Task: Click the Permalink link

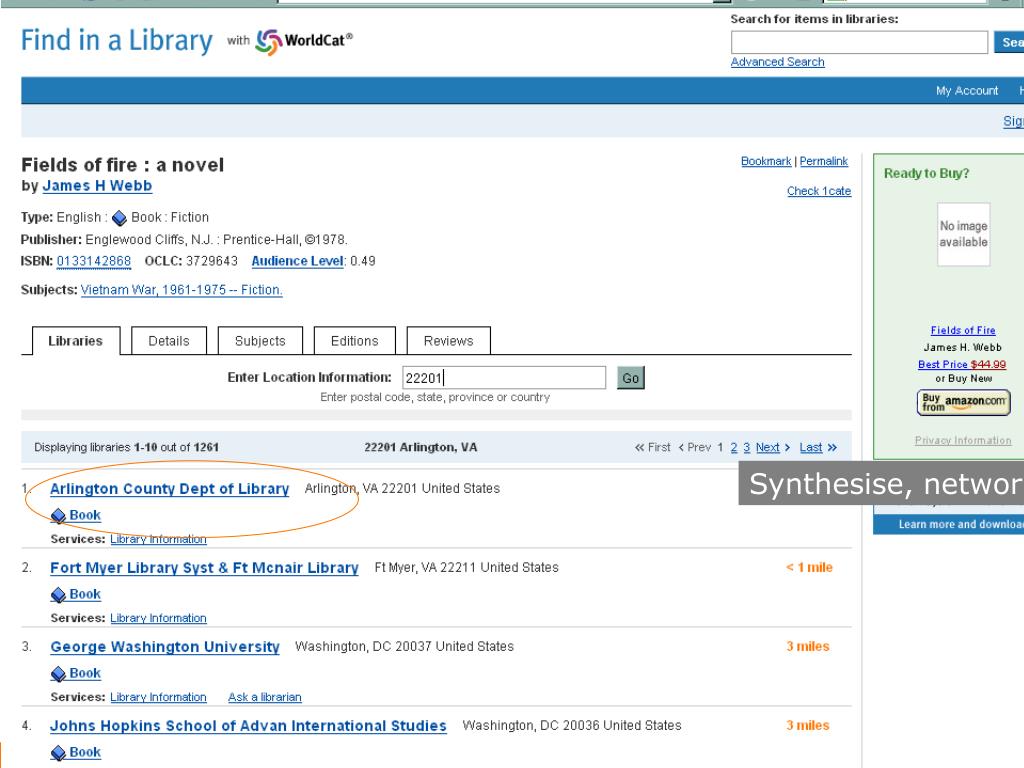Action: click(x=824, y=161)
